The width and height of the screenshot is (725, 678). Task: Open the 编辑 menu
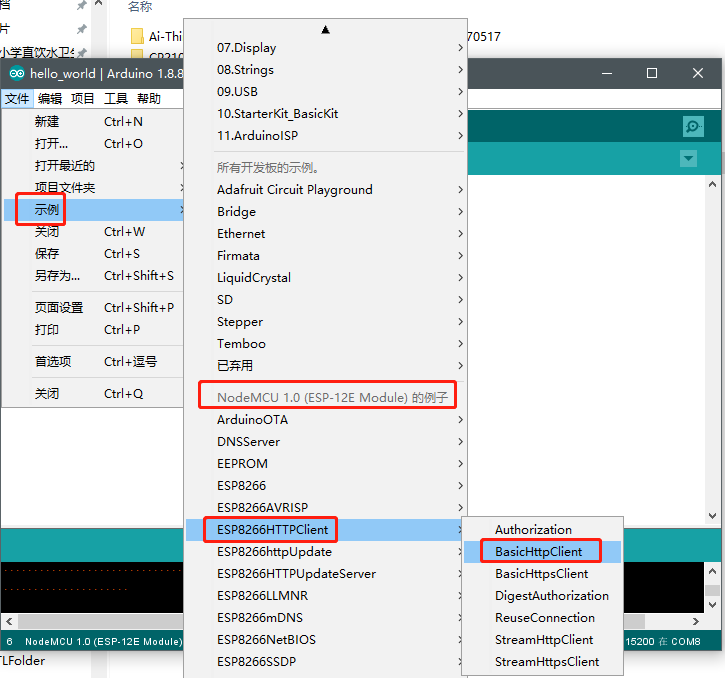pyautogui.click(x=50, y=99)
